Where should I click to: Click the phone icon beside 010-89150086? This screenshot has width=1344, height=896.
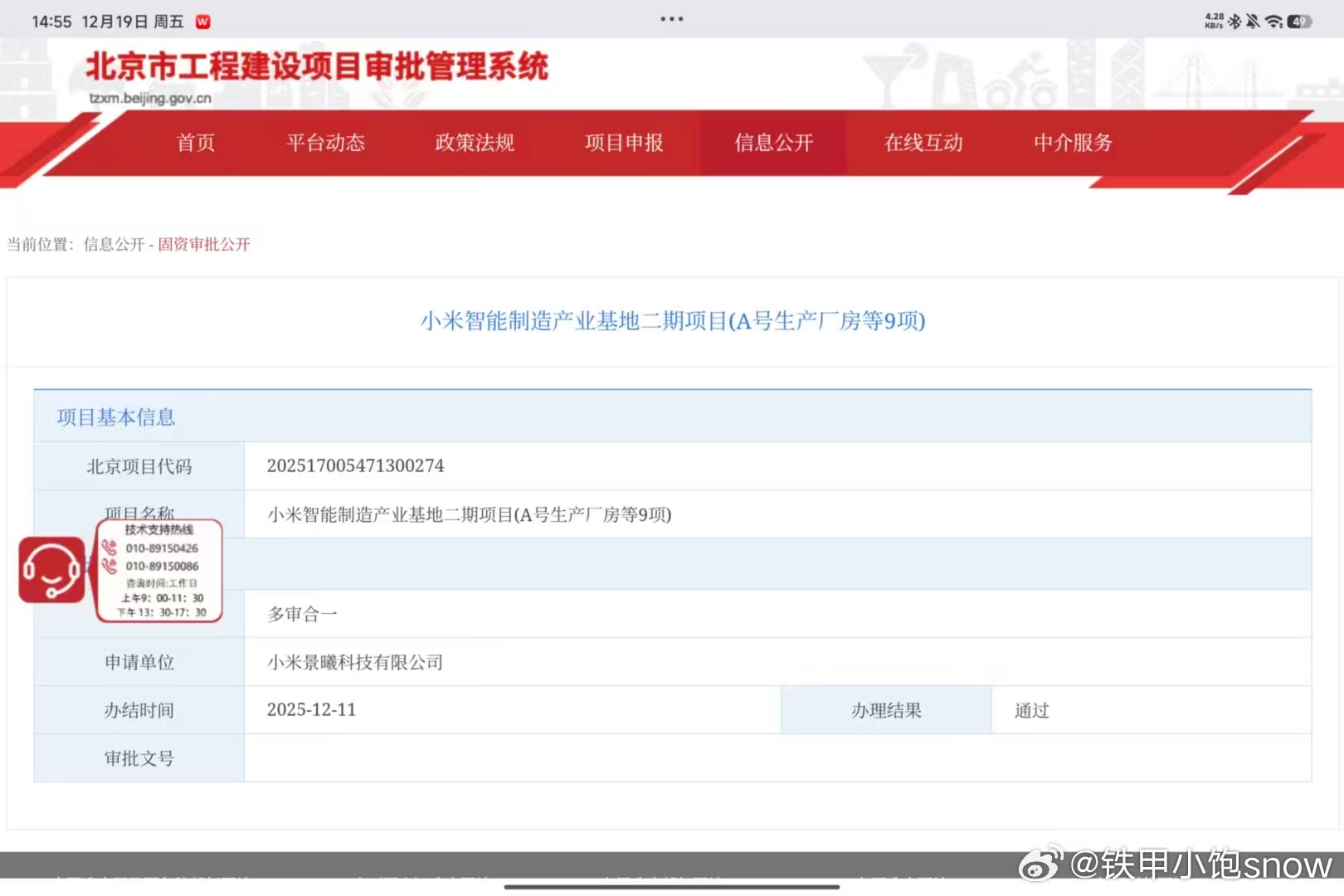click(110, 566)
